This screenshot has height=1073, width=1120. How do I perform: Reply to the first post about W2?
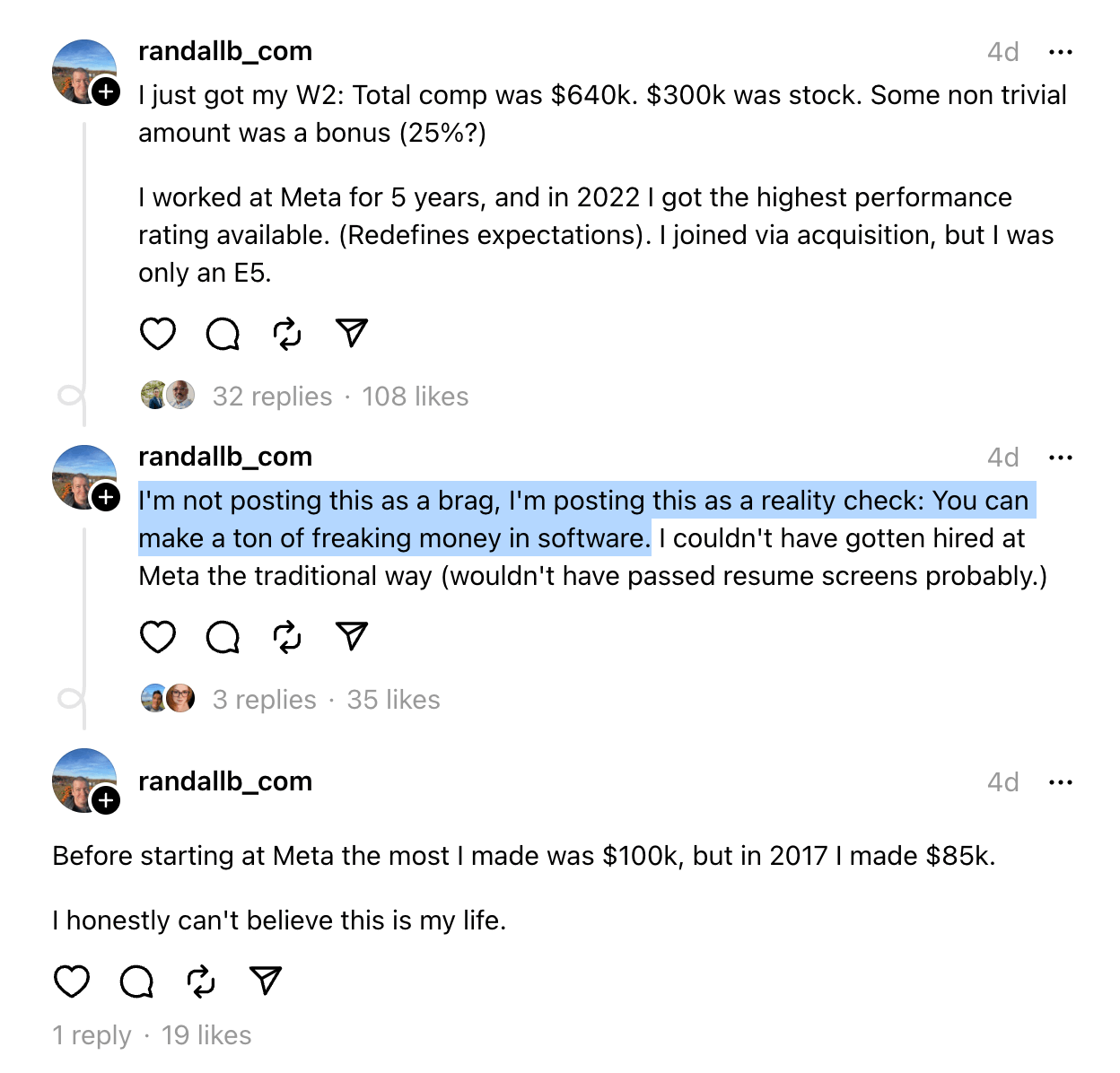223,334
